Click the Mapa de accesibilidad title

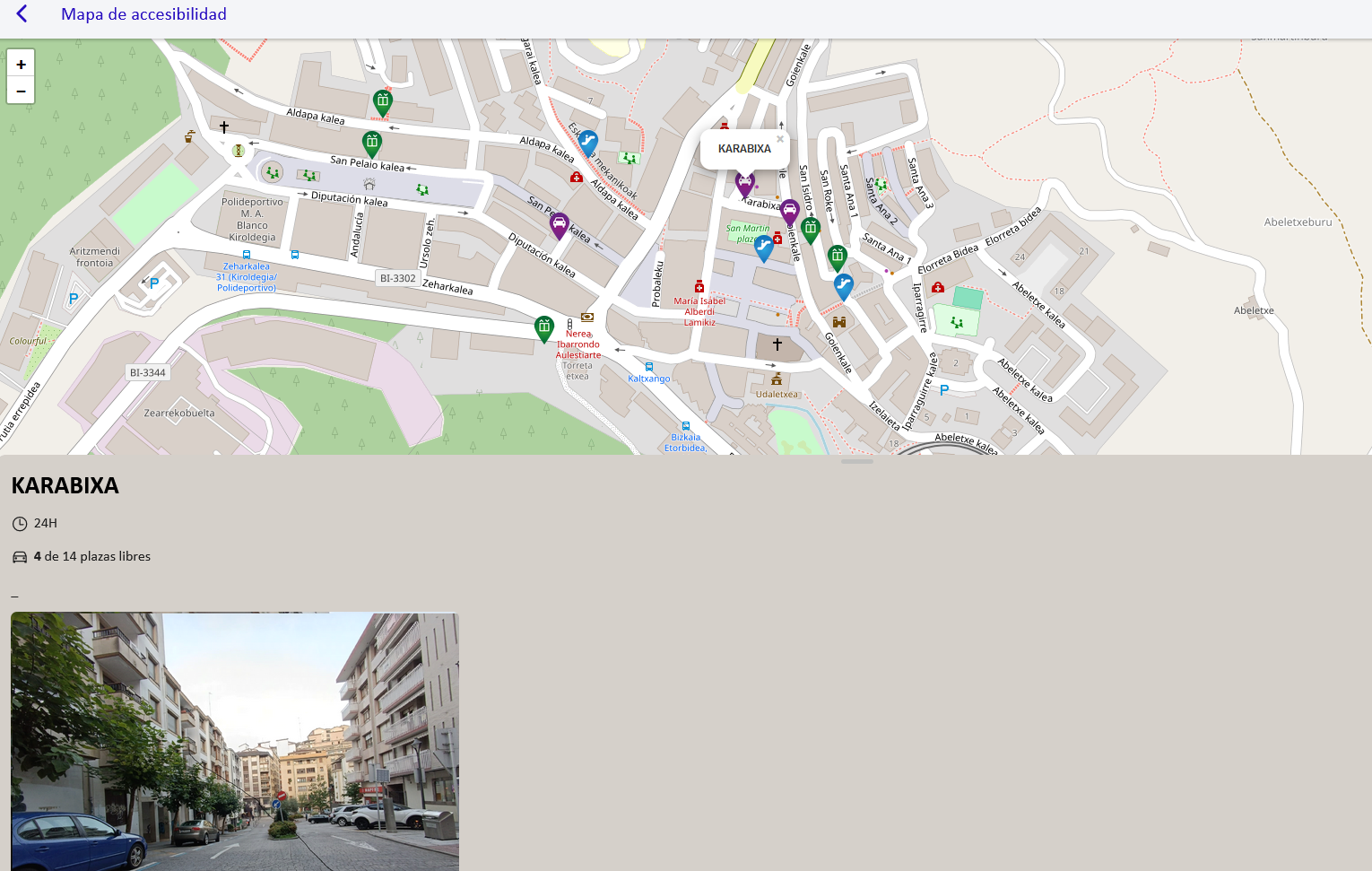tap(143, 14)
